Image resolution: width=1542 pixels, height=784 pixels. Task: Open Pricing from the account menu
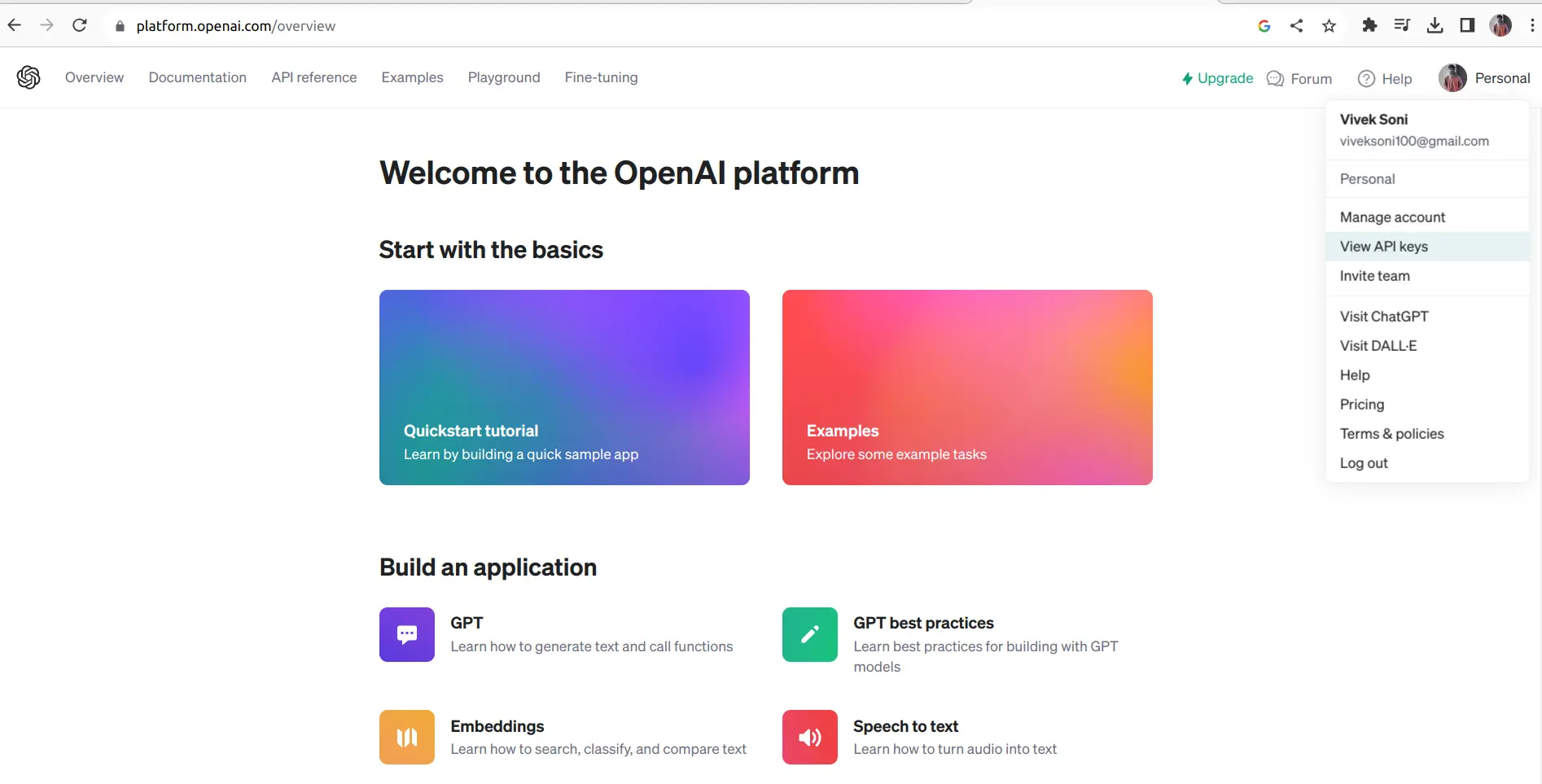click(1427, 405)
